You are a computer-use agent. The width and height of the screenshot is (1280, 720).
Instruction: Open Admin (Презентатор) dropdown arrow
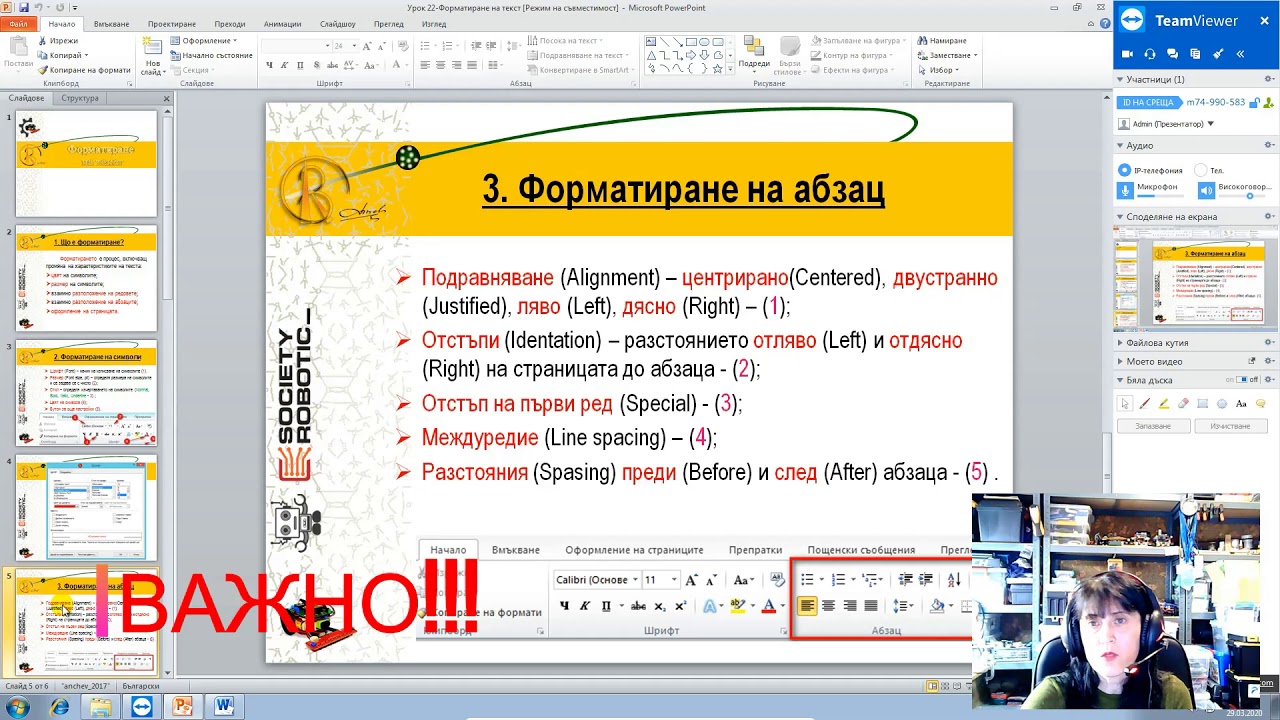tap(1211, 124)
